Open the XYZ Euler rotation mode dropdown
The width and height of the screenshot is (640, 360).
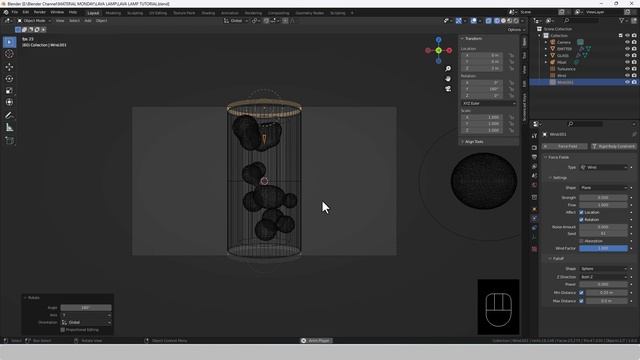[489, 103]
